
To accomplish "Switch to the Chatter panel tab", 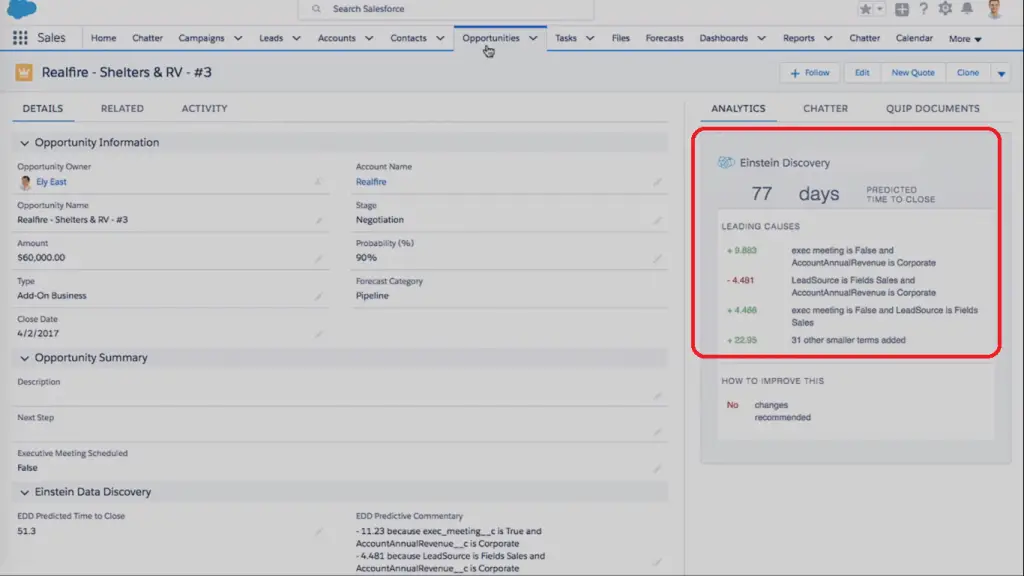I will coord(825,108).
